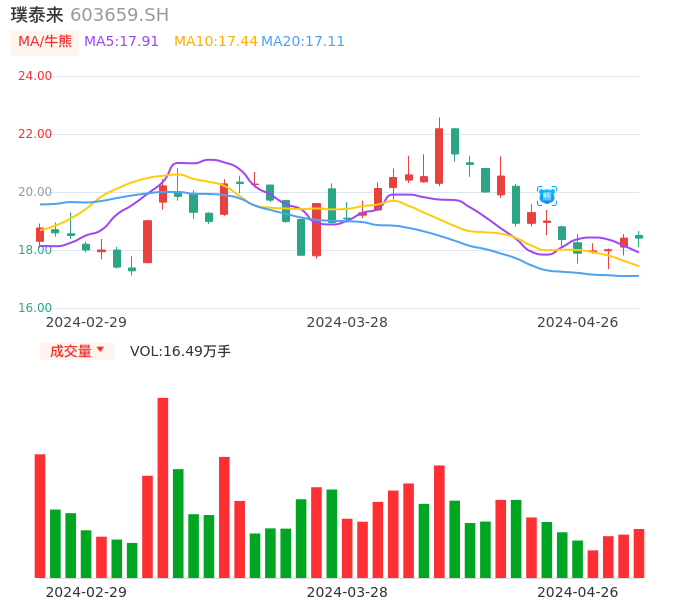The height and width of the screenshot is (606, 686).
Task: Click the 璞泰来 stock name title
Action: point(37,15)
